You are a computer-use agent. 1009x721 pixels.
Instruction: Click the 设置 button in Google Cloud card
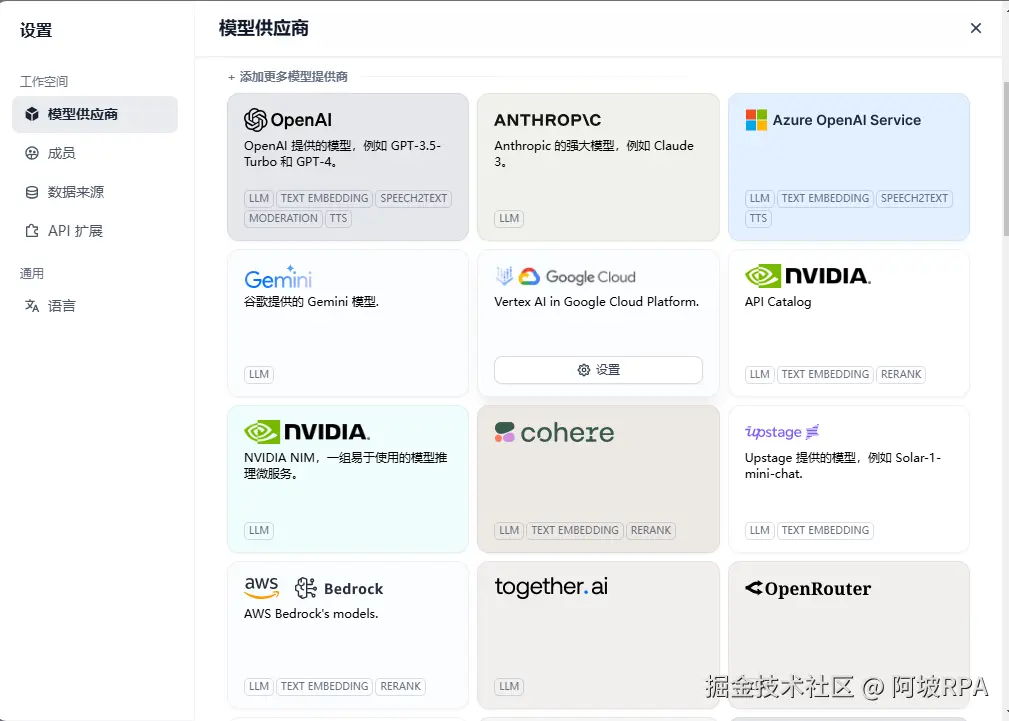point(598,370)
